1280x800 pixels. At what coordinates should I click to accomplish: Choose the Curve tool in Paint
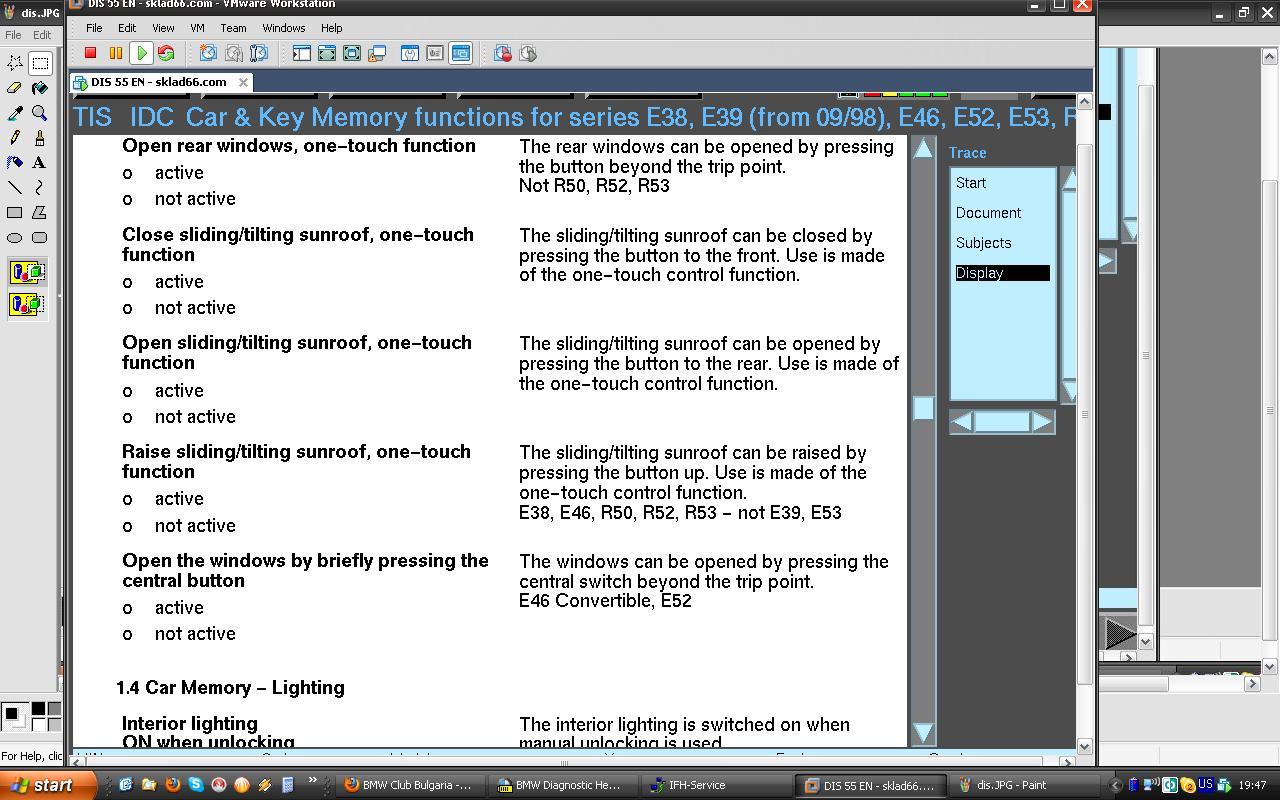point(40,187)
